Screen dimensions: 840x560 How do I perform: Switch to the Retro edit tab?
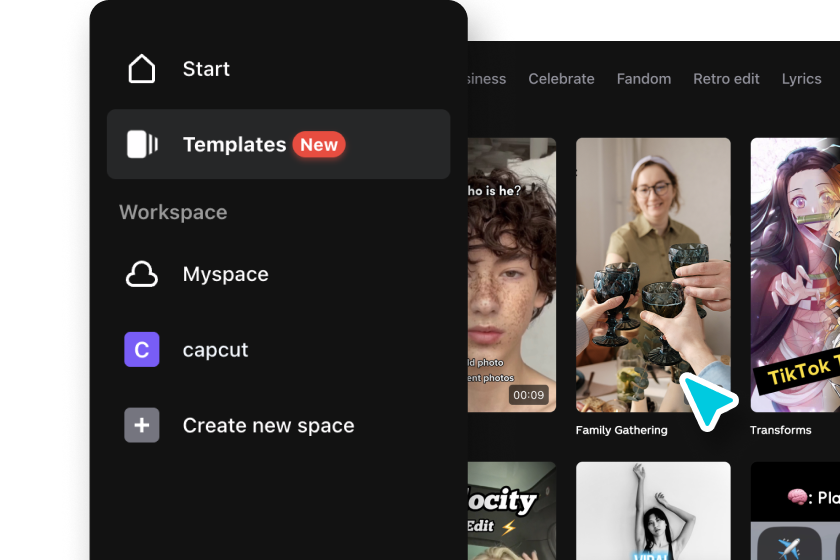(x=726, y=79)
